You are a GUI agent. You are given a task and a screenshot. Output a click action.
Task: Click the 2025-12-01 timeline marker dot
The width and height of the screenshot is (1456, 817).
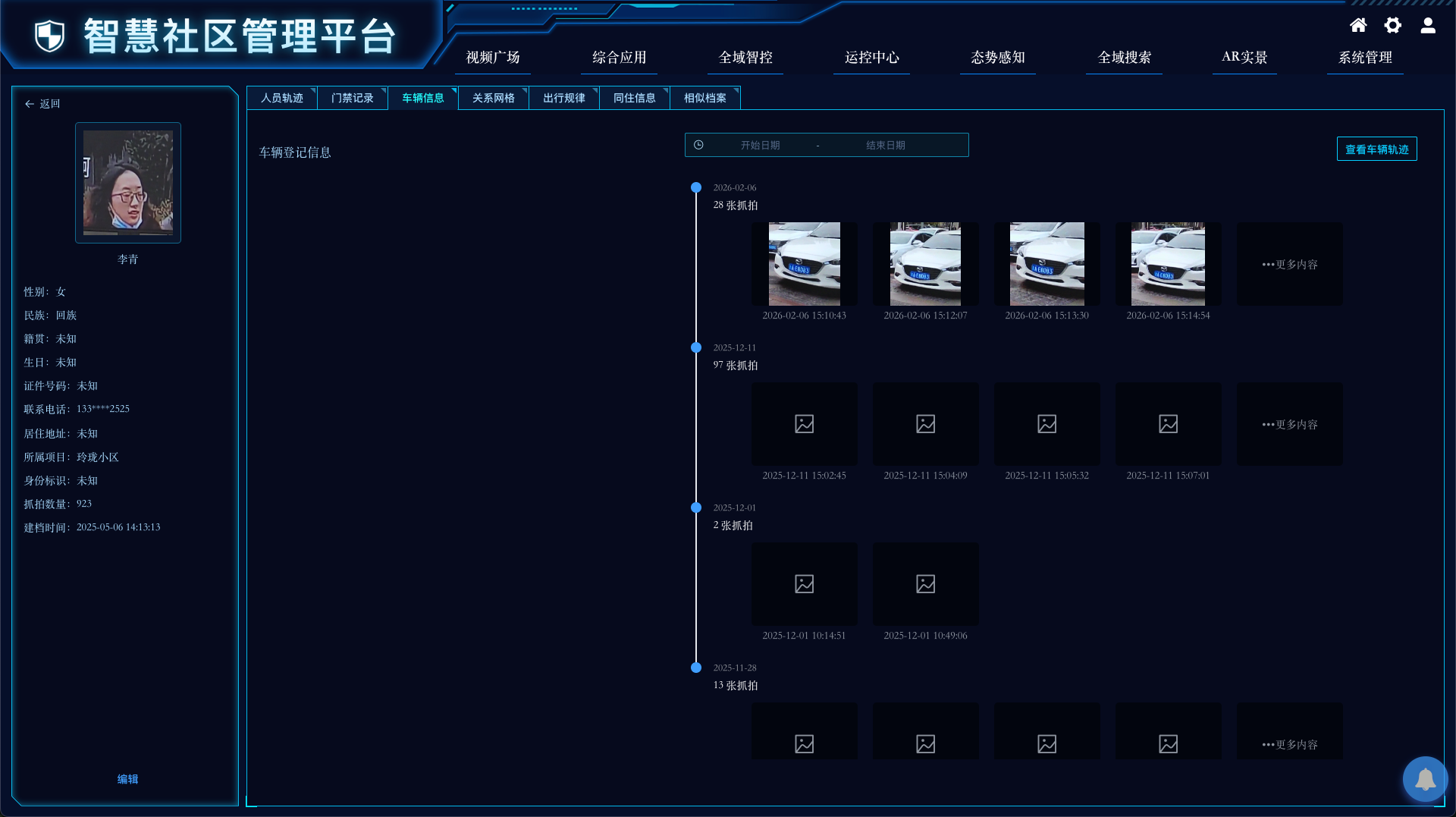696,507
